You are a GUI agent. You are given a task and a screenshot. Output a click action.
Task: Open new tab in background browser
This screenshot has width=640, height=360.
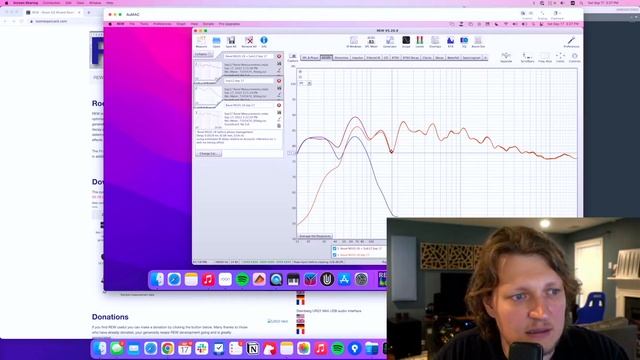point(89,12)
